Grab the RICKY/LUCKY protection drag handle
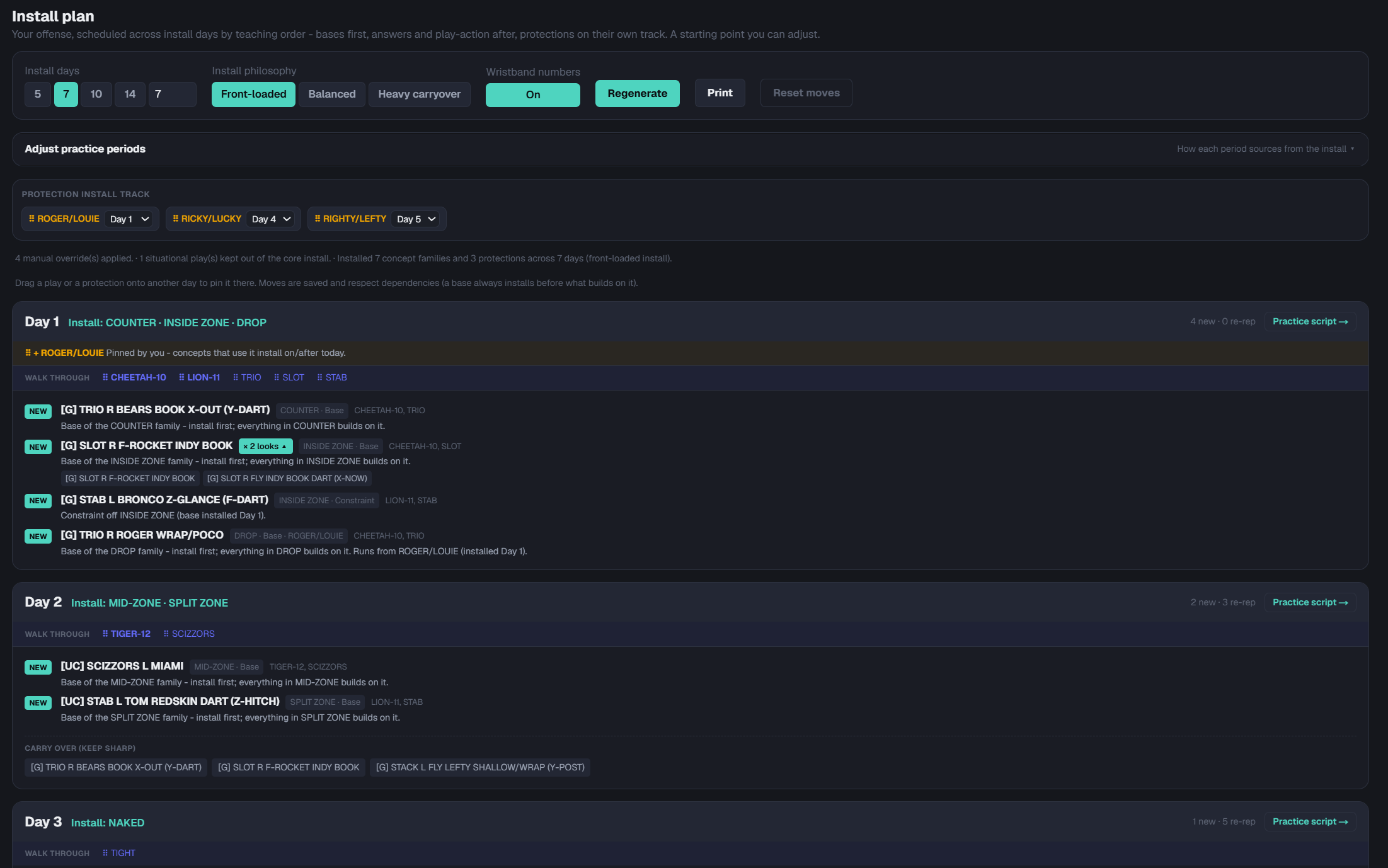The width and height of the screenshot is (1388, 868). (x=176, y=219)
